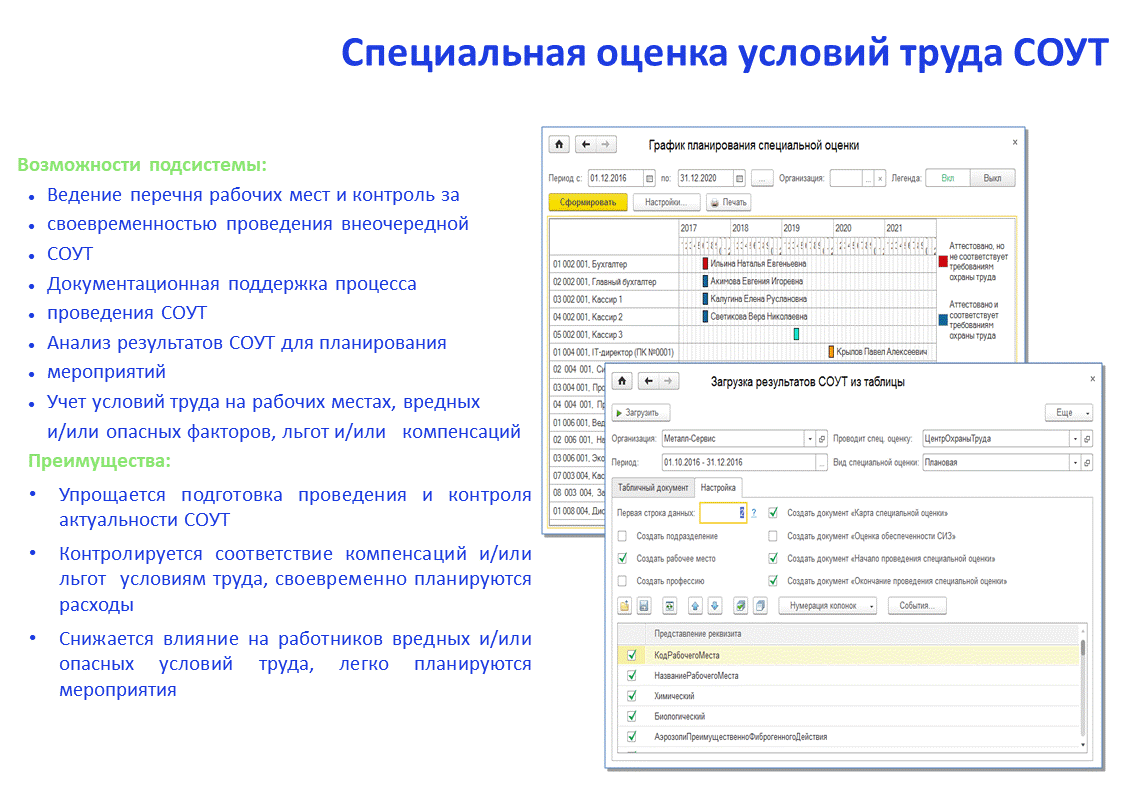The image size is (1123, 794).
Task: Toggle Оценка обеспеченности СИЗ document checkbox
Action: coord(773,536)
